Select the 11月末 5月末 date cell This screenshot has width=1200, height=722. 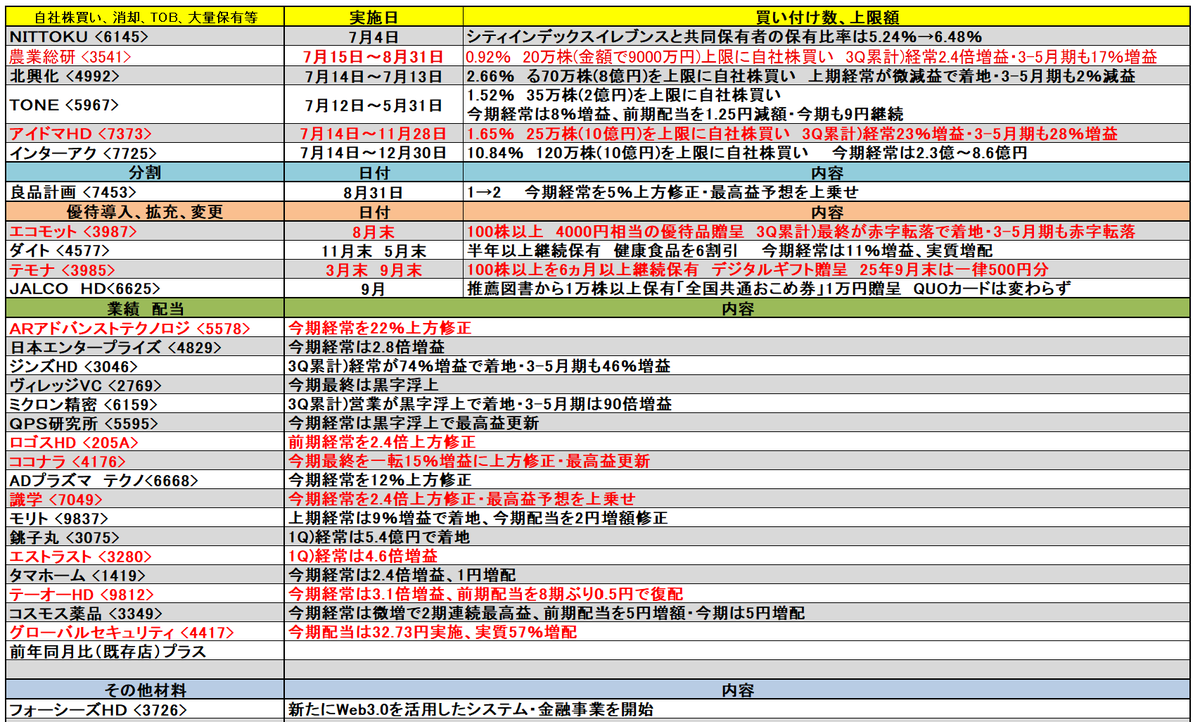point(374,250)
